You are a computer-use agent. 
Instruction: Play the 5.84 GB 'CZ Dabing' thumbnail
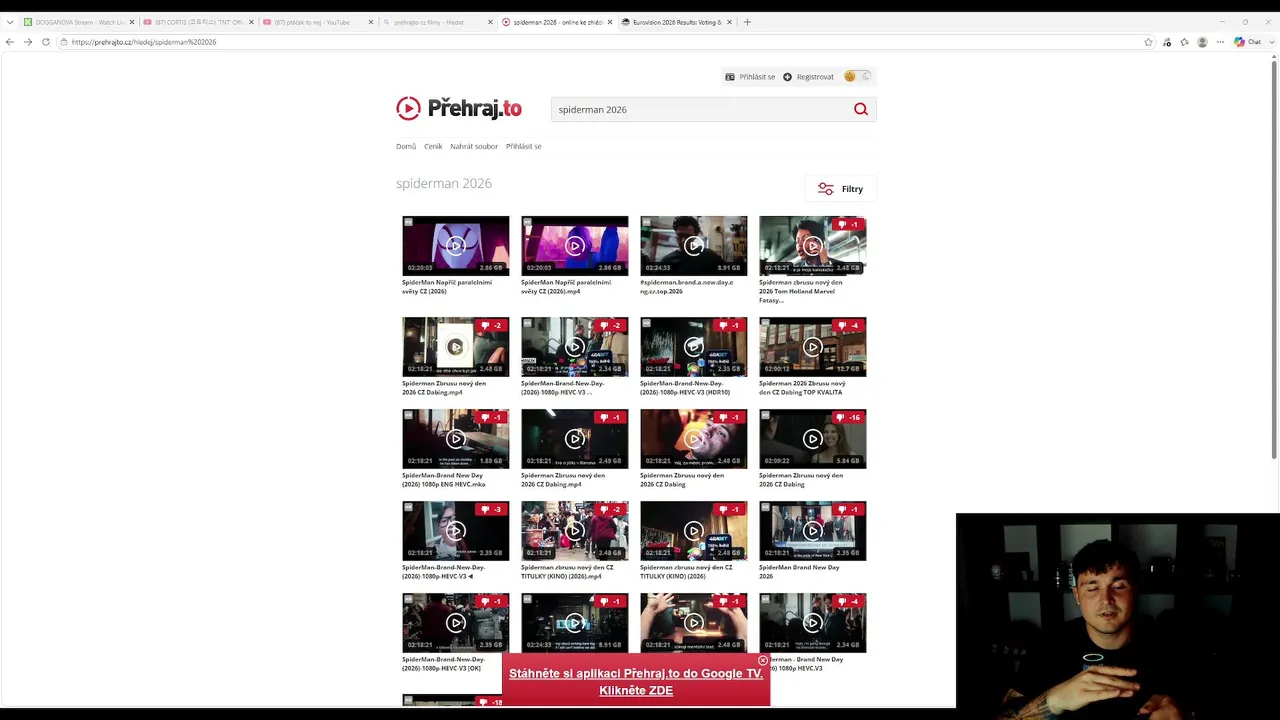pyautogui.click(x=813, y=439)
